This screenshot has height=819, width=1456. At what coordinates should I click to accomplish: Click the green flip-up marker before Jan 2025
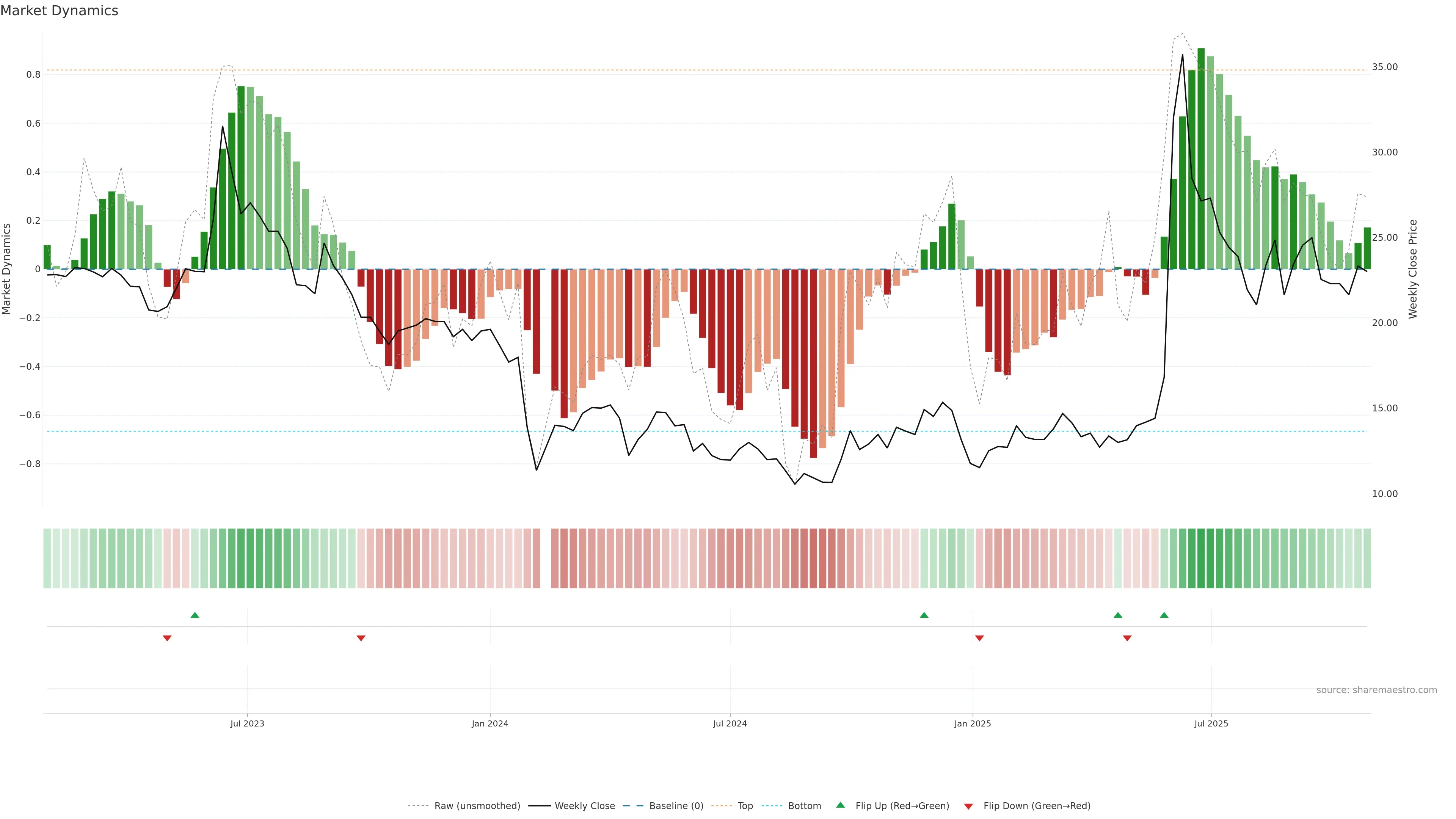(924, 615)
